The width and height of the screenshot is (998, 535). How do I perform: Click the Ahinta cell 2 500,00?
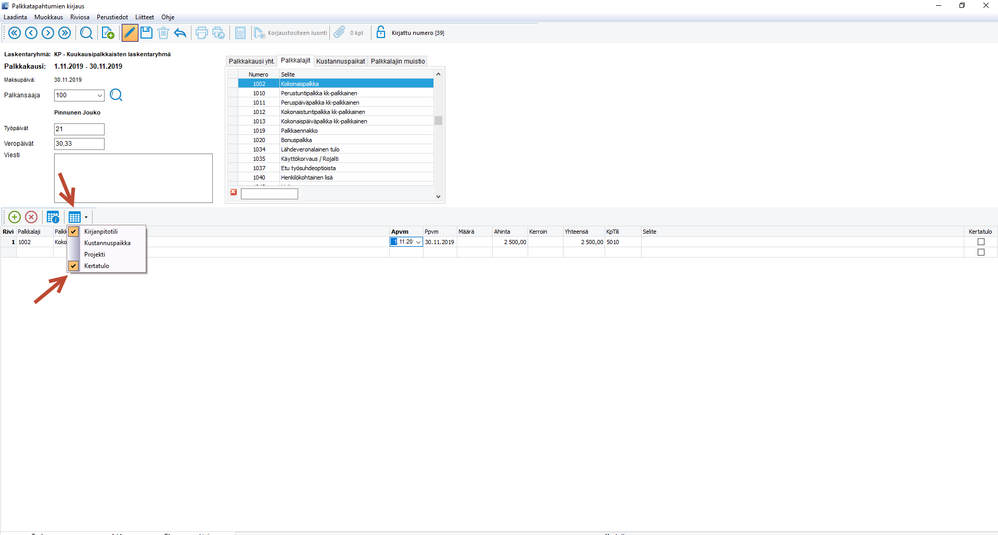click(510, 242)
